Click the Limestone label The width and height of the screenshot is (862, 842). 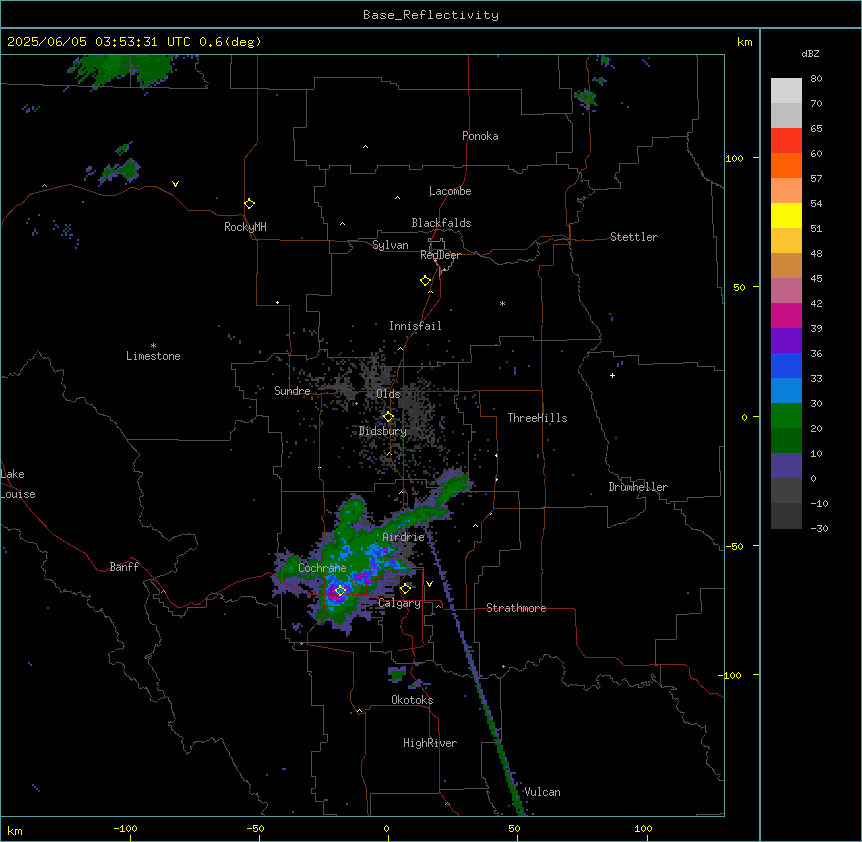153,356
